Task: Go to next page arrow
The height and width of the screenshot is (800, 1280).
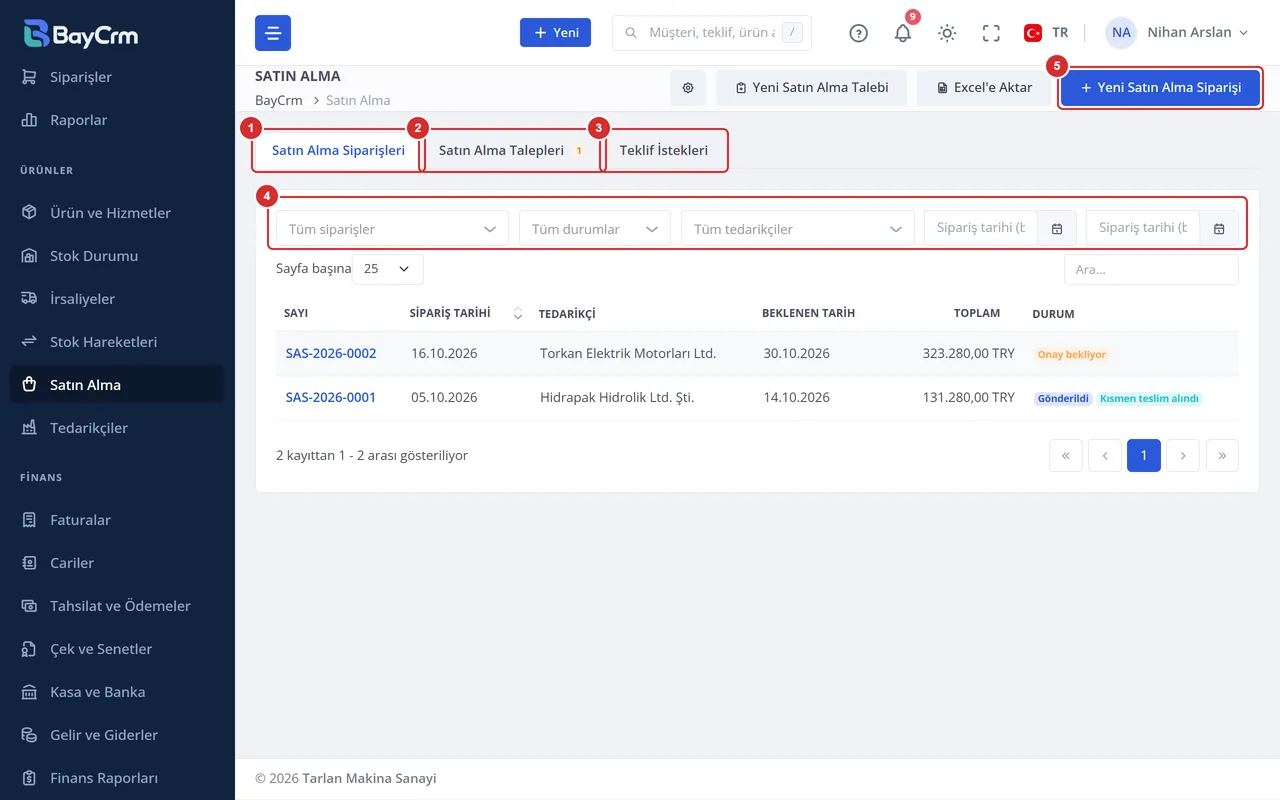Action: [x=1183, y=455]
